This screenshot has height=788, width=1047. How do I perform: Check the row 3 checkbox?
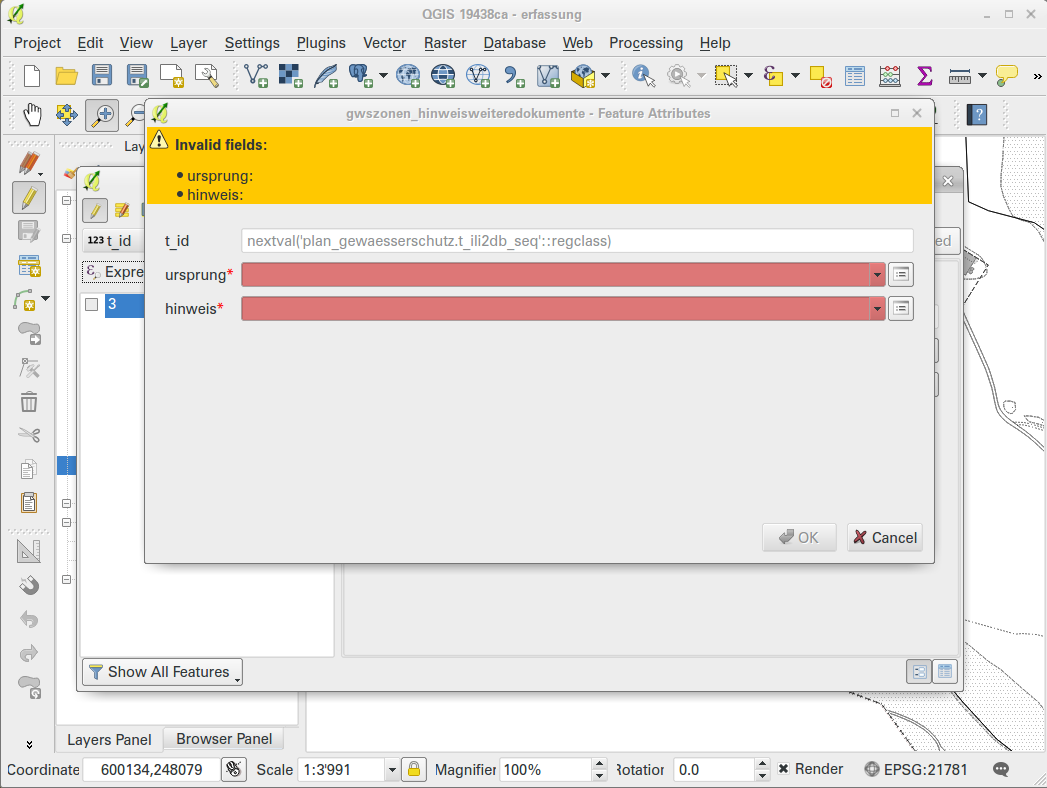(91, 305)
